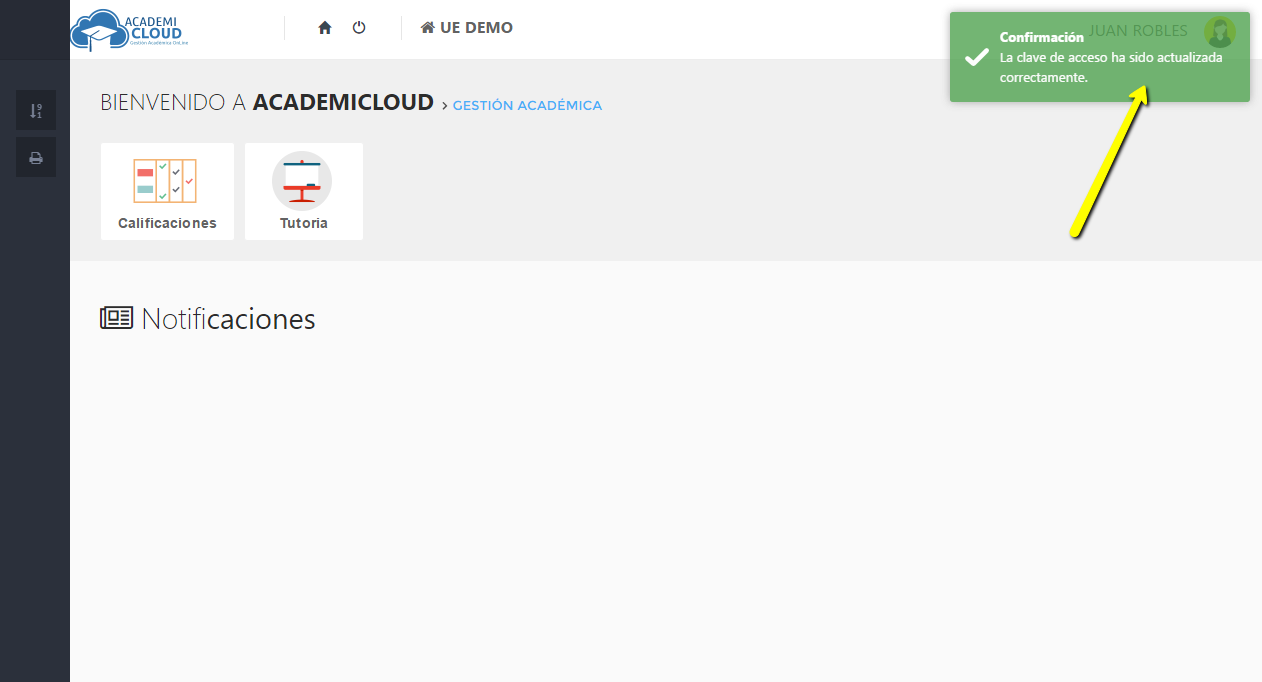Click the confirmation checkmark icon
This screenshot has height=682, width=1262.
pyautogui.click(x=977, y=57)
